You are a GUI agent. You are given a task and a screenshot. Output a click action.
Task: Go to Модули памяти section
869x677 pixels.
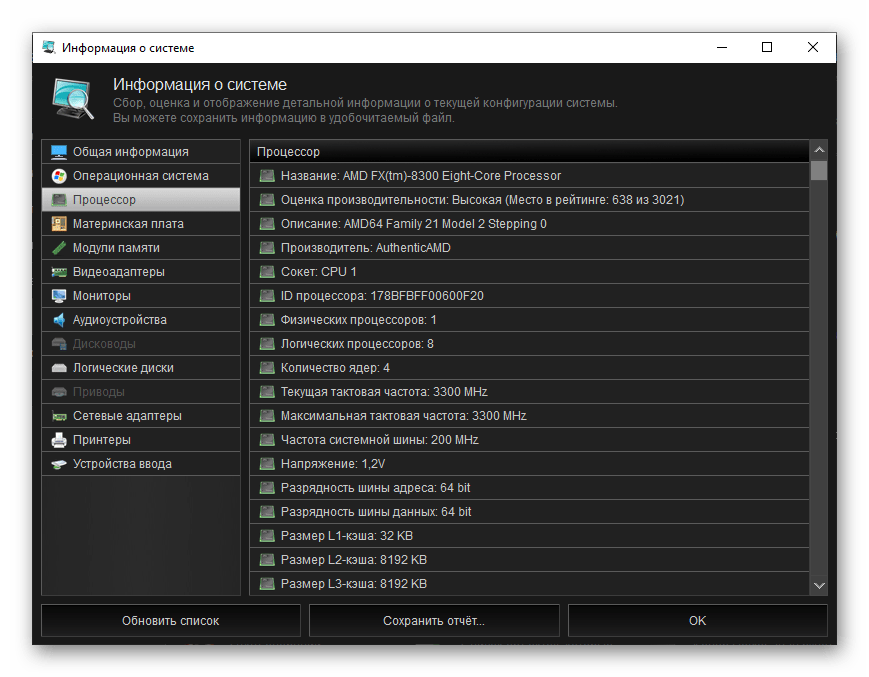point(141,248)
